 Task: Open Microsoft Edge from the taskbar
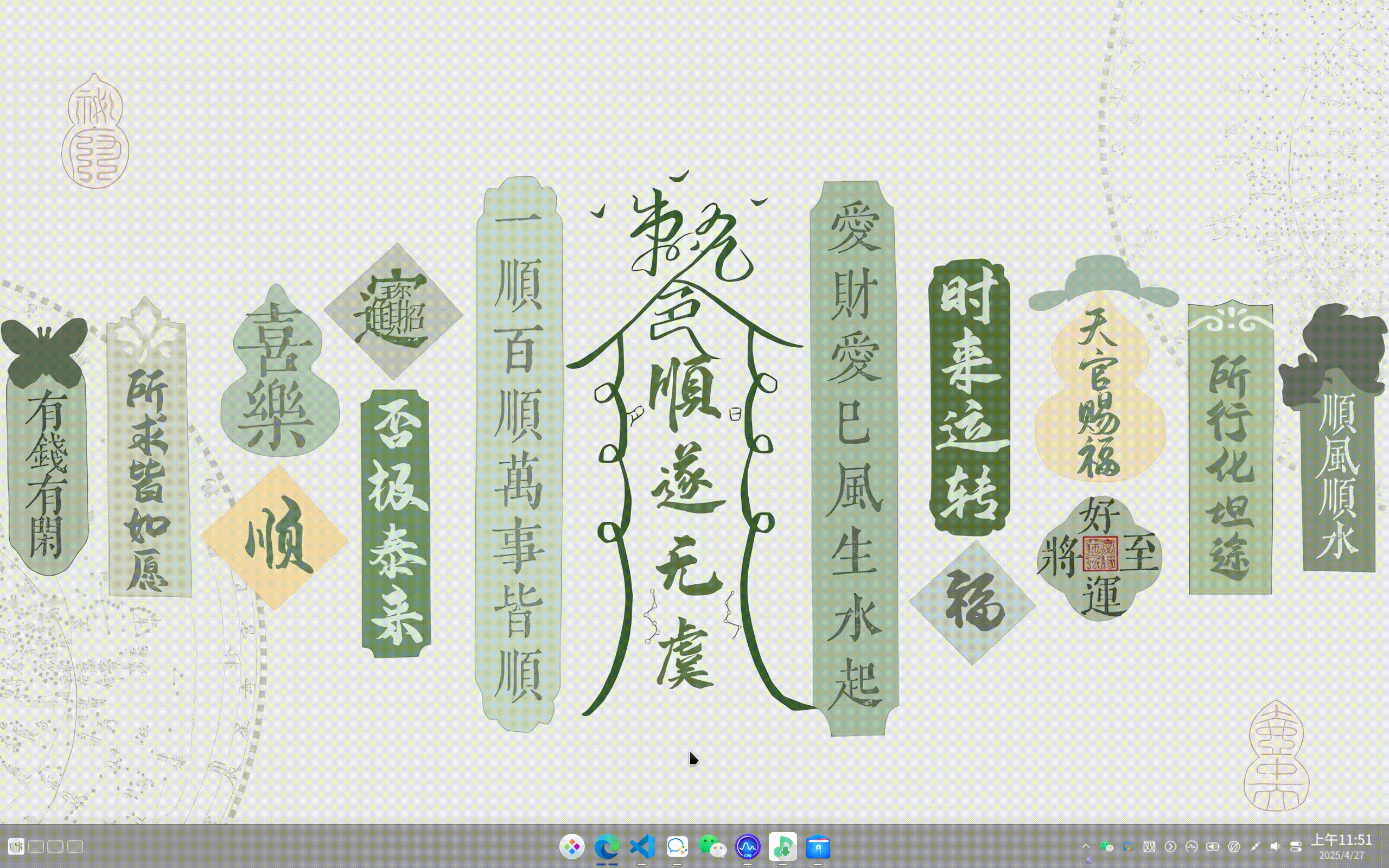607,846
